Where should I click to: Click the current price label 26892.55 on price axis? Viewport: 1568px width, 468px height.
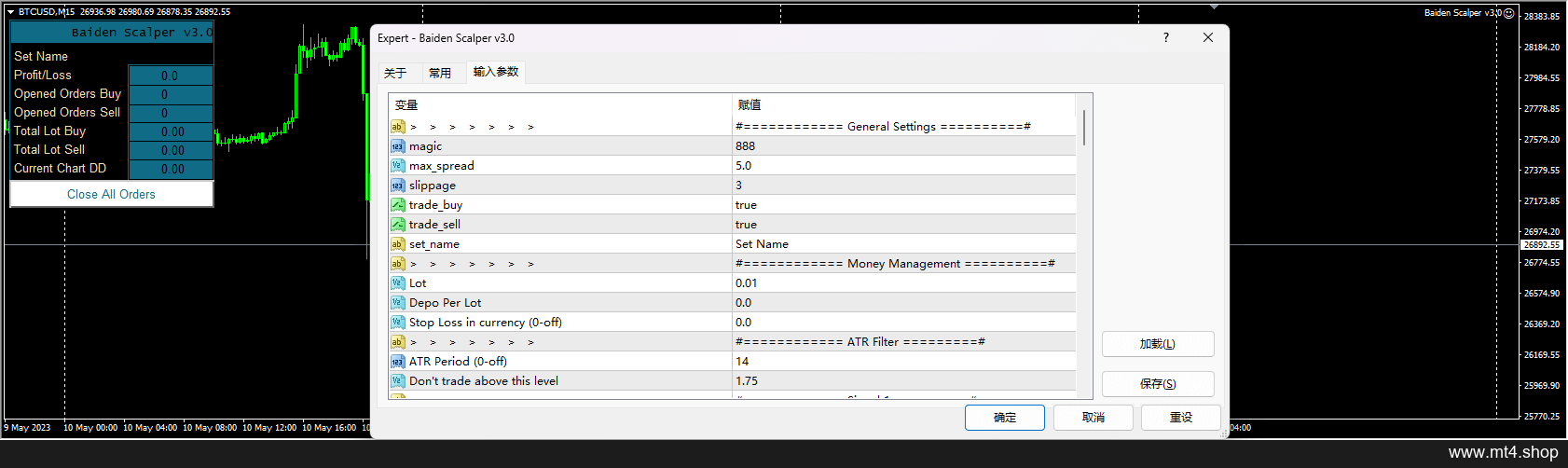click(1542, 245)
